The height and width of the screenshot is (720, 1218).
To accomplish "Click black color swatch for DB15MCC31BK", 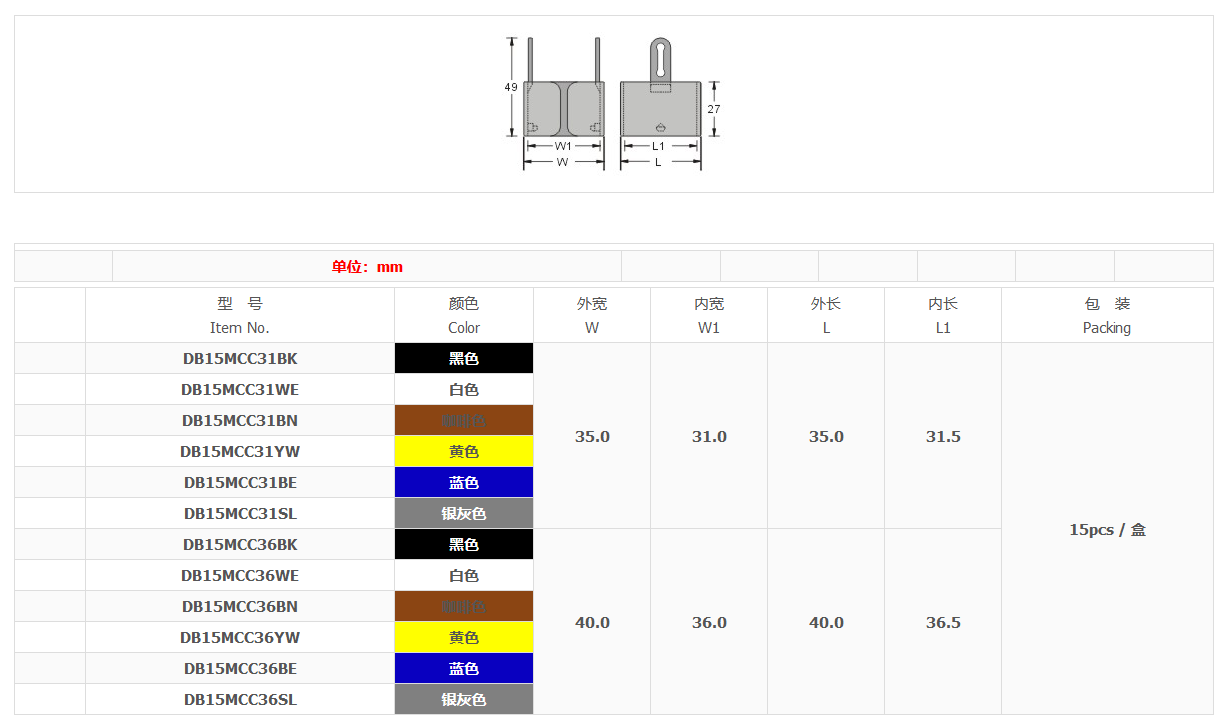I will pos(464,358).
